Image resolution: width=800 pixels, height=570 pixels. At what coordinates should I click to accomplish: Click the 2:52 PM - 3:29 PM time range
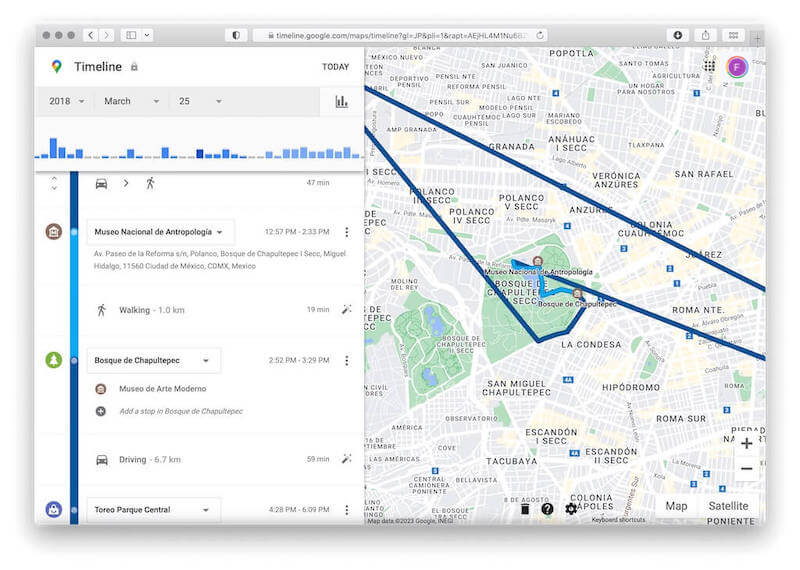[299, 360]
